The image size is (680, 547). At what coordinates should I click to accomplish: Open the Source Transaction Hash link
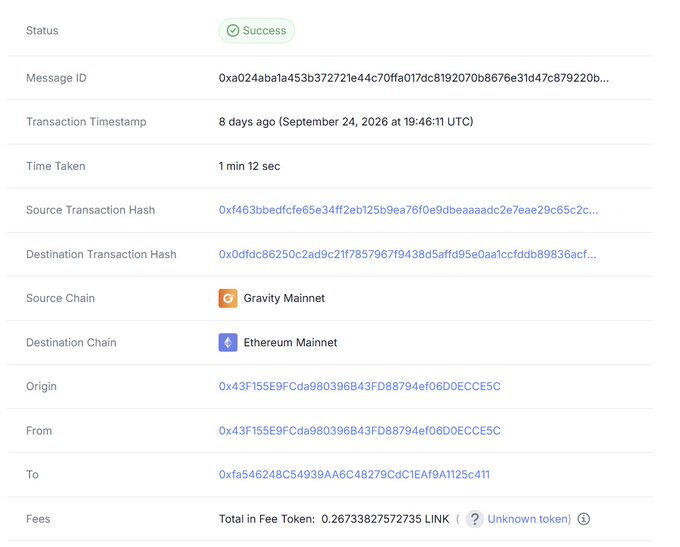tap(408, 210)
